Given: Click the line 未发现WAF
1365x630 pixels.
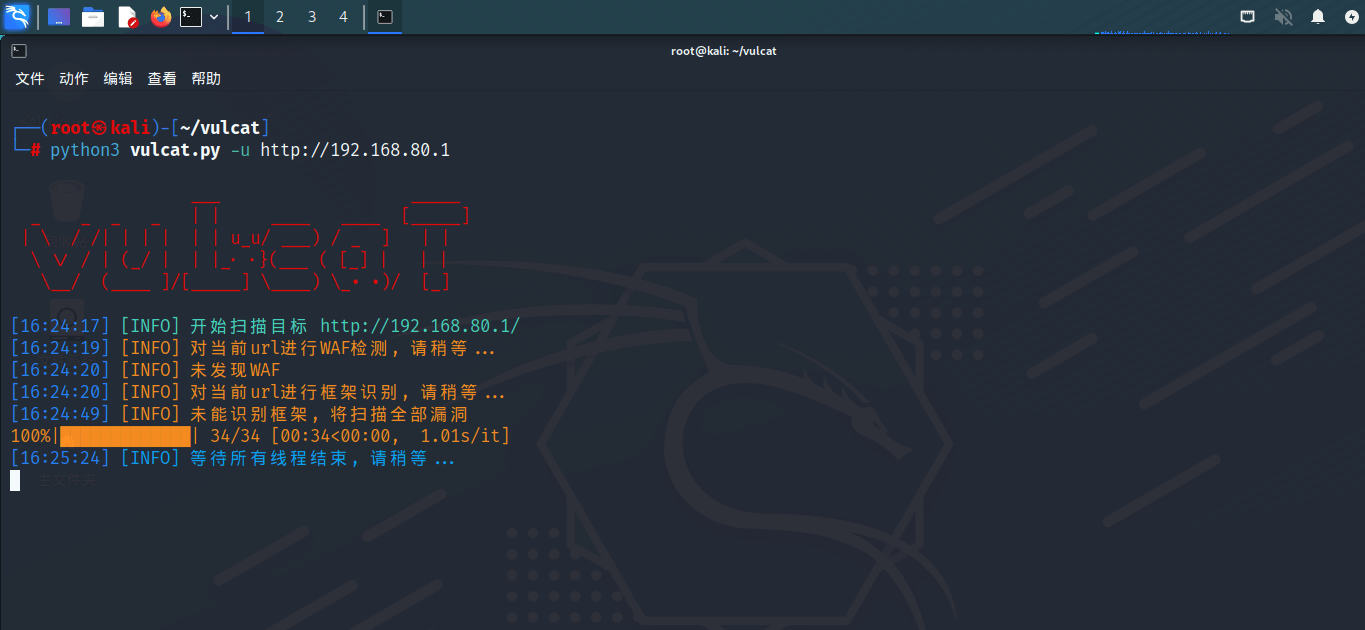Looking at the screenshot, I should (235, 370).
